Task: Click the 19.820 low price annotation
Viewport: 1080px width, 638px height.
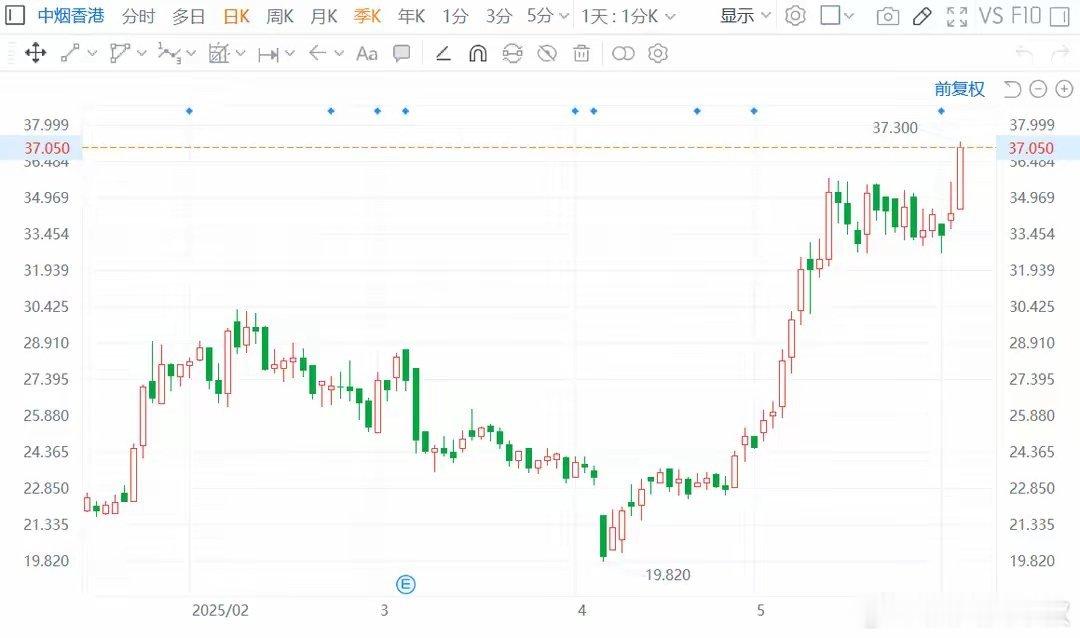Action: (667, 575)
